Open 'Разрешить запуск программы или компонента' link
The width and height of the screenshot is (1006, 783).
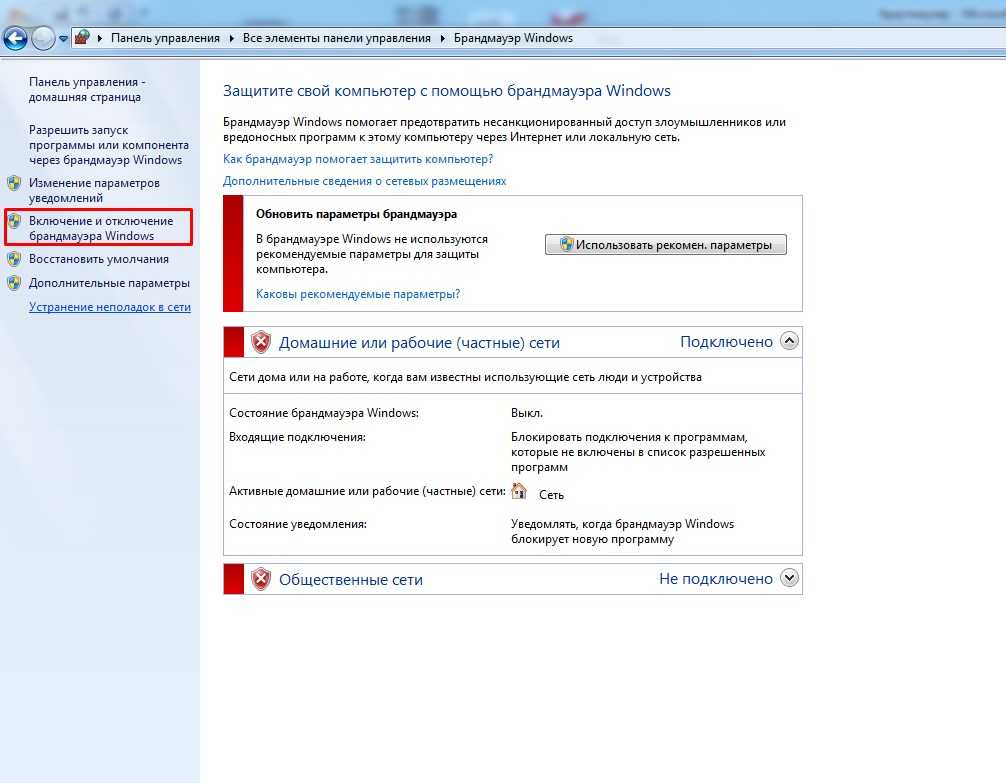click(x=108, y=144)
